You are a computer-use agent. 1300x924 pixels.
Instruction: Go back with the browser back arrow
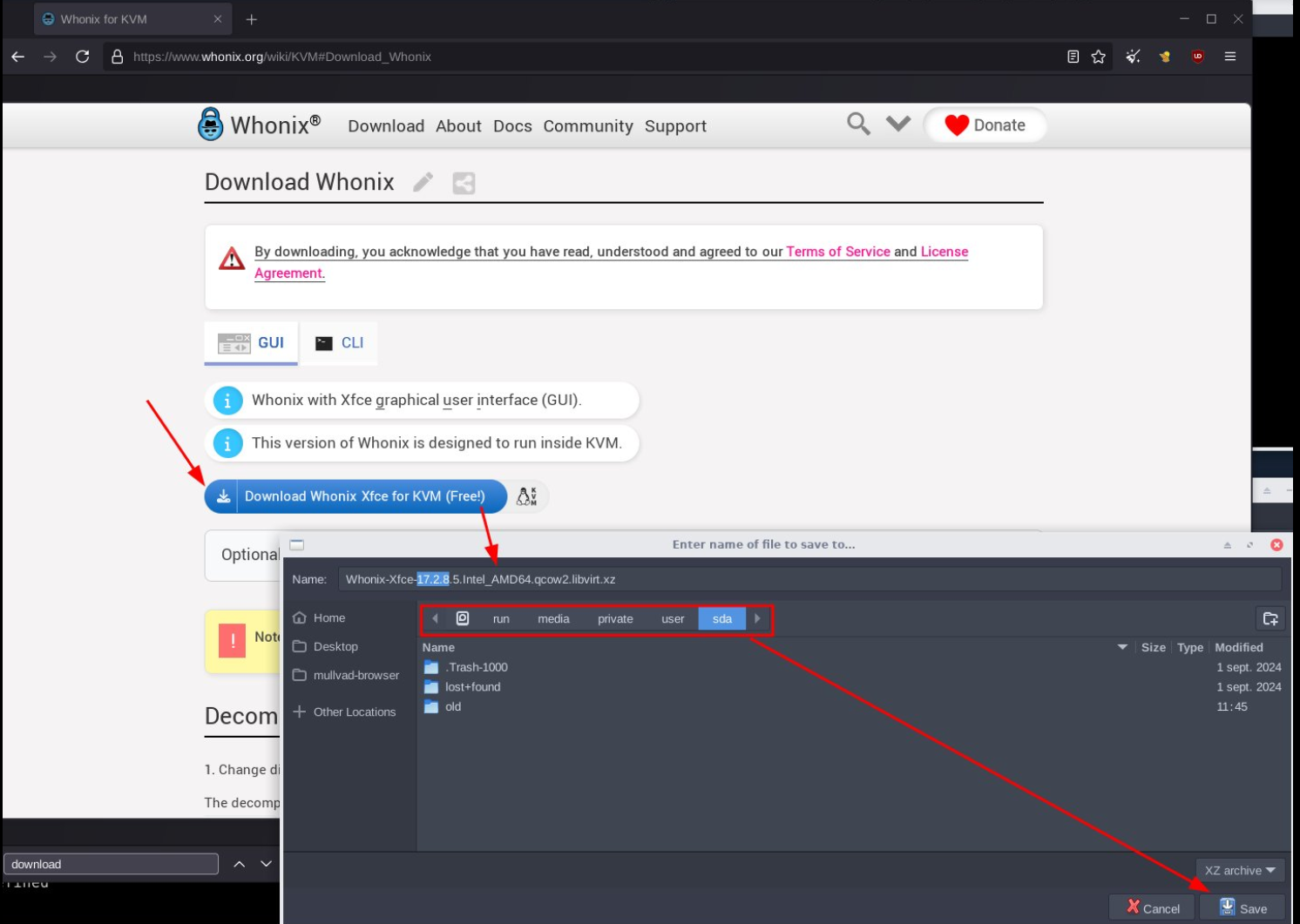point(18,57)
